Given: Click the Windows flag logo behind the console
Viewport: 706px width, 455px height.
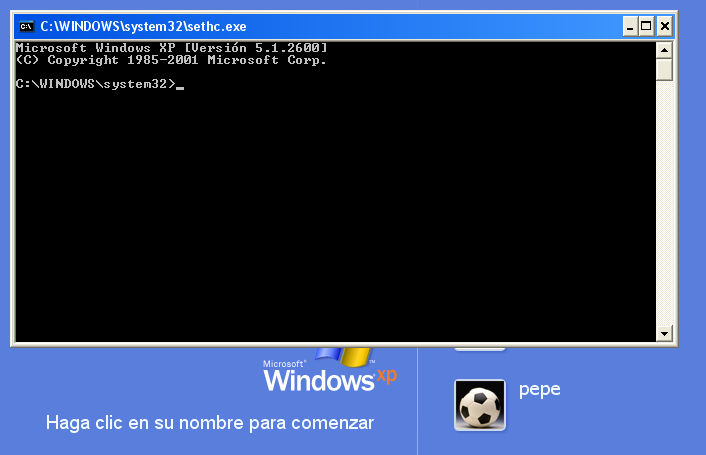Looking at the screenshot, I should click(x=343, y=356).
